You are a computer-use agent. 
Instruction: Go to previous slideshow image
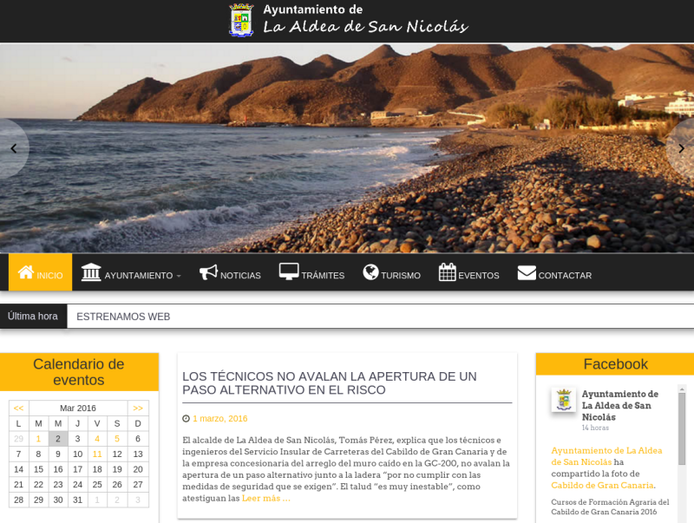coord(13,148)
